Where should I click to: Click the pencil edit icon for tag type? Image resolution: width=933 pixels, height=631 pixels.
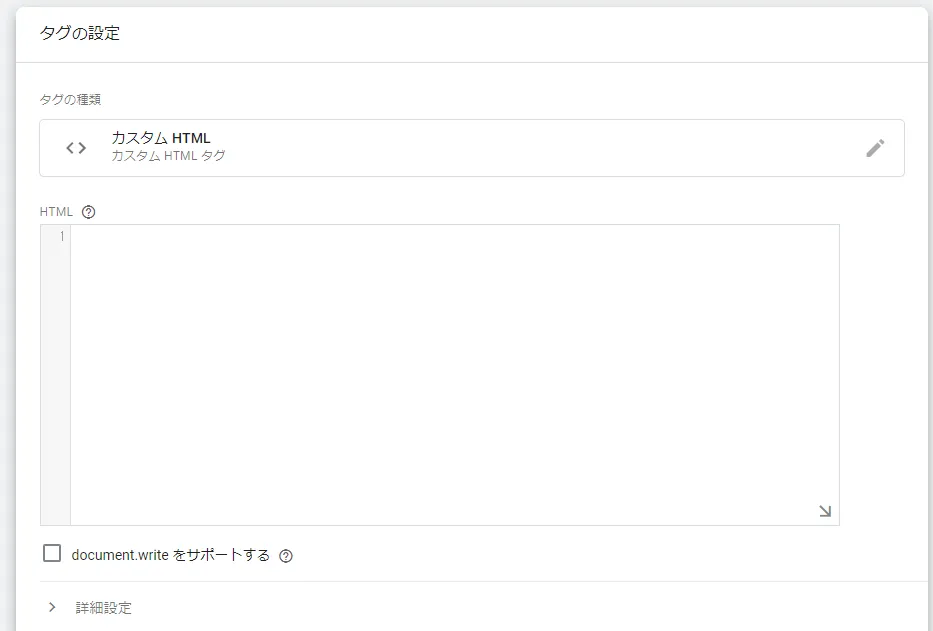coord(875,148)
